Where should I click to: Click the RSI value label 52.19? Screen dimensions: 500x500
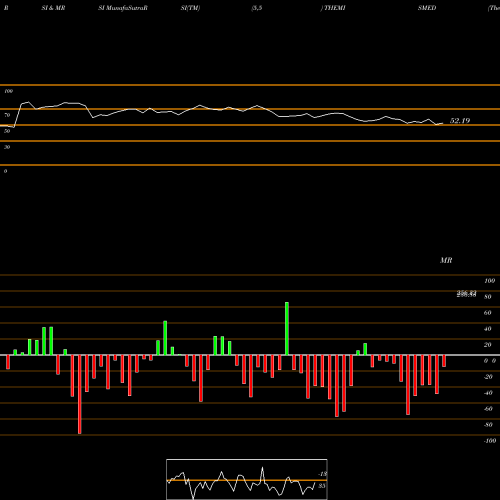460,121
